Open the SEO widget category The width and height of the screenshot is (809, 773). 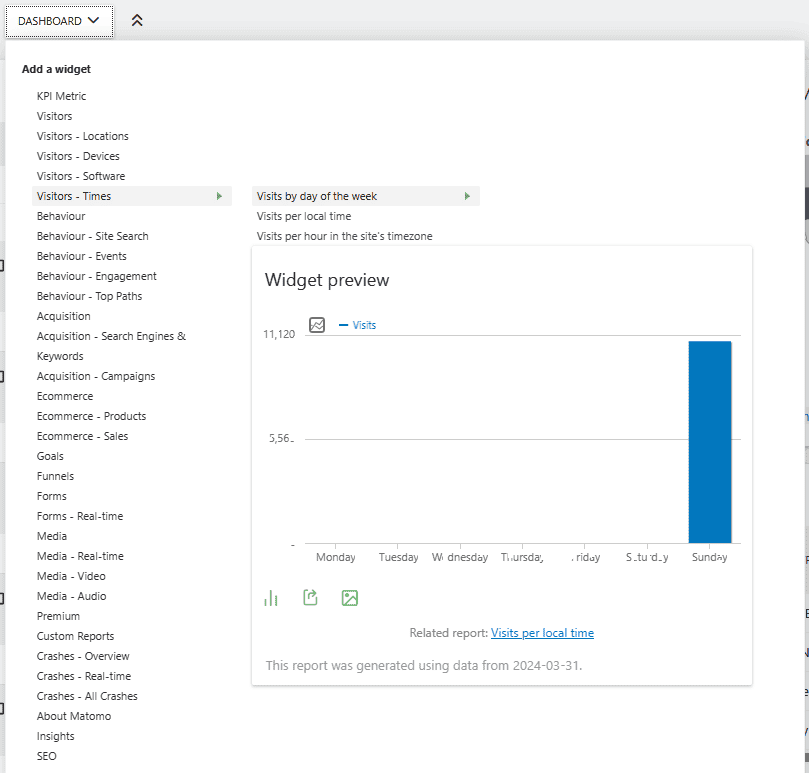point(46,756)
